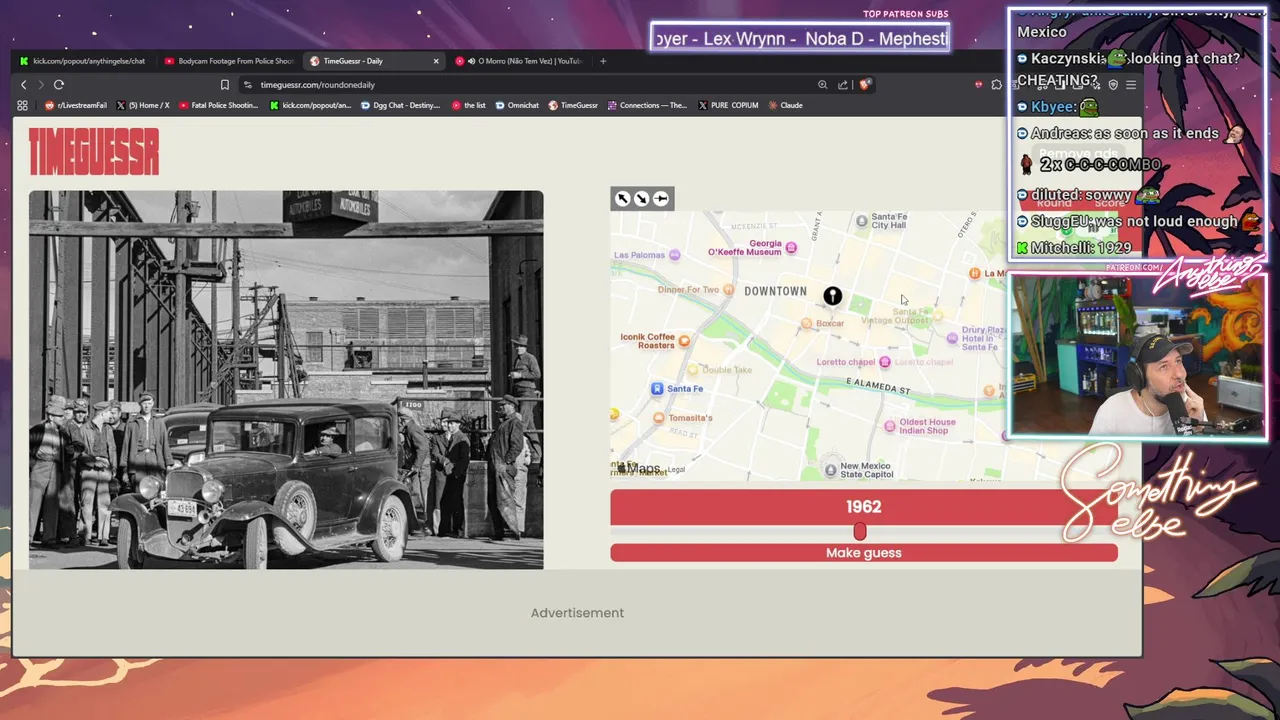The image size is (1280, 720).
Task: Click the Loretto chapel map marker
Action: [884, 362]
